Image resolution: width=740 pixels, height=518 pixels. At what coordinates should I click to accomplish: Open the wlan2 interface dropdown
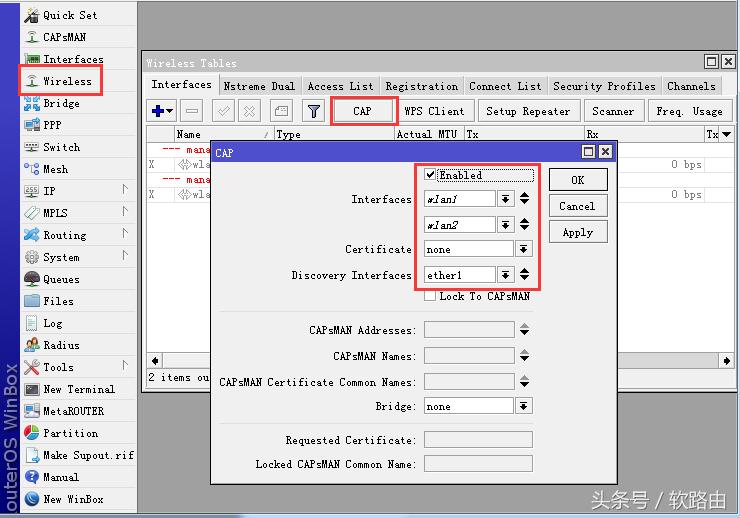(505, 225)
